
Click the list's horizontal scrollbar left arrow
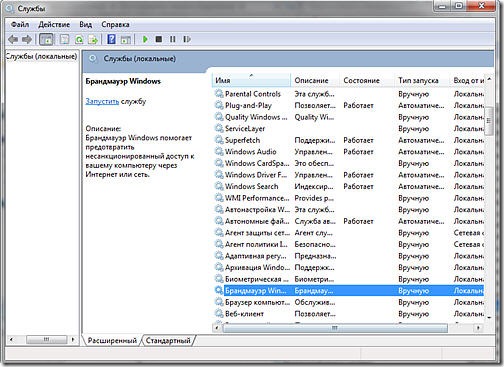[217, 328]
